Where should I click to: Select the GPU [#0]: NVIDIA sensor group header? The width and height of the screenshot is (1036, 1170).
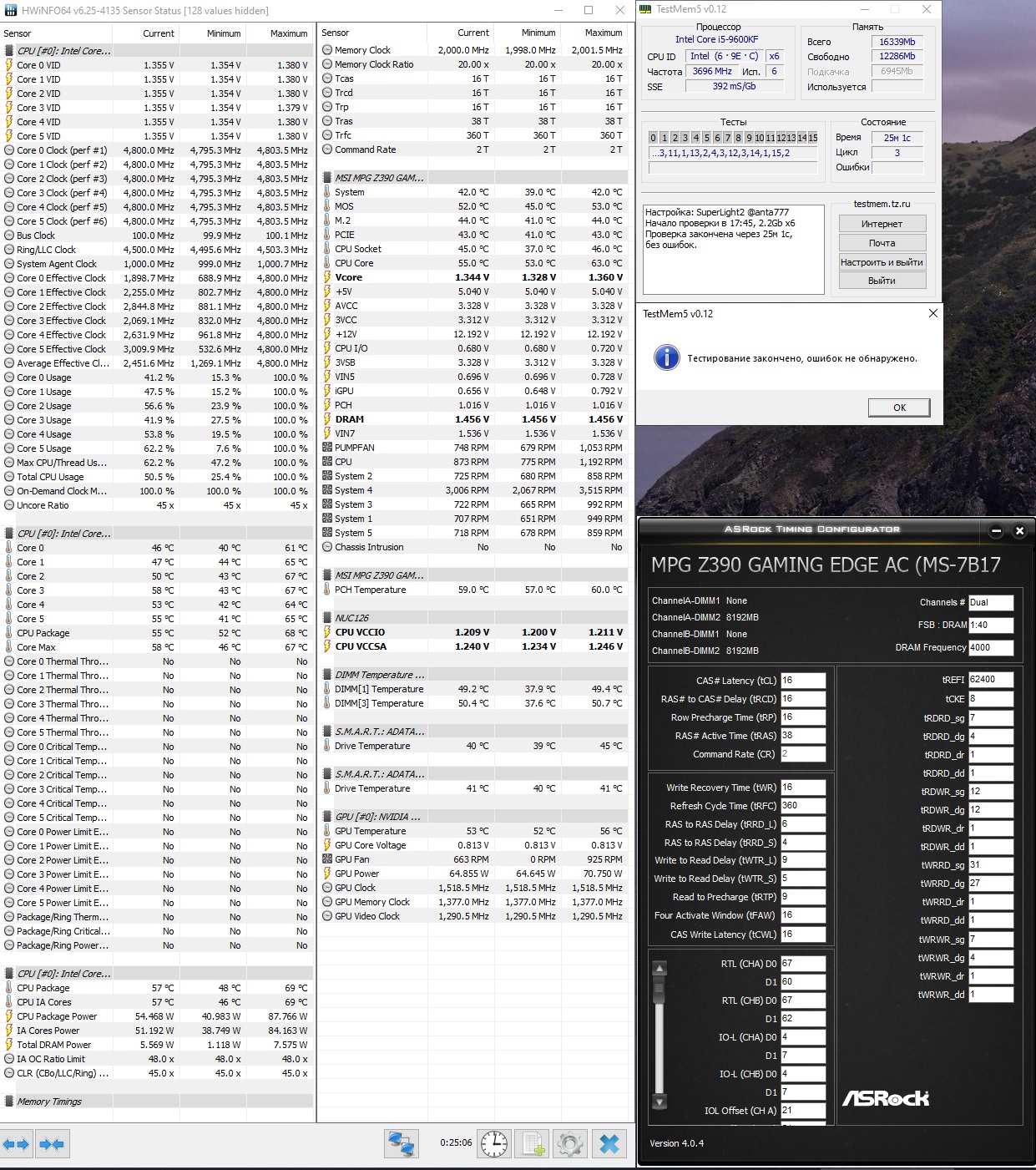click(x=474, y=817)
